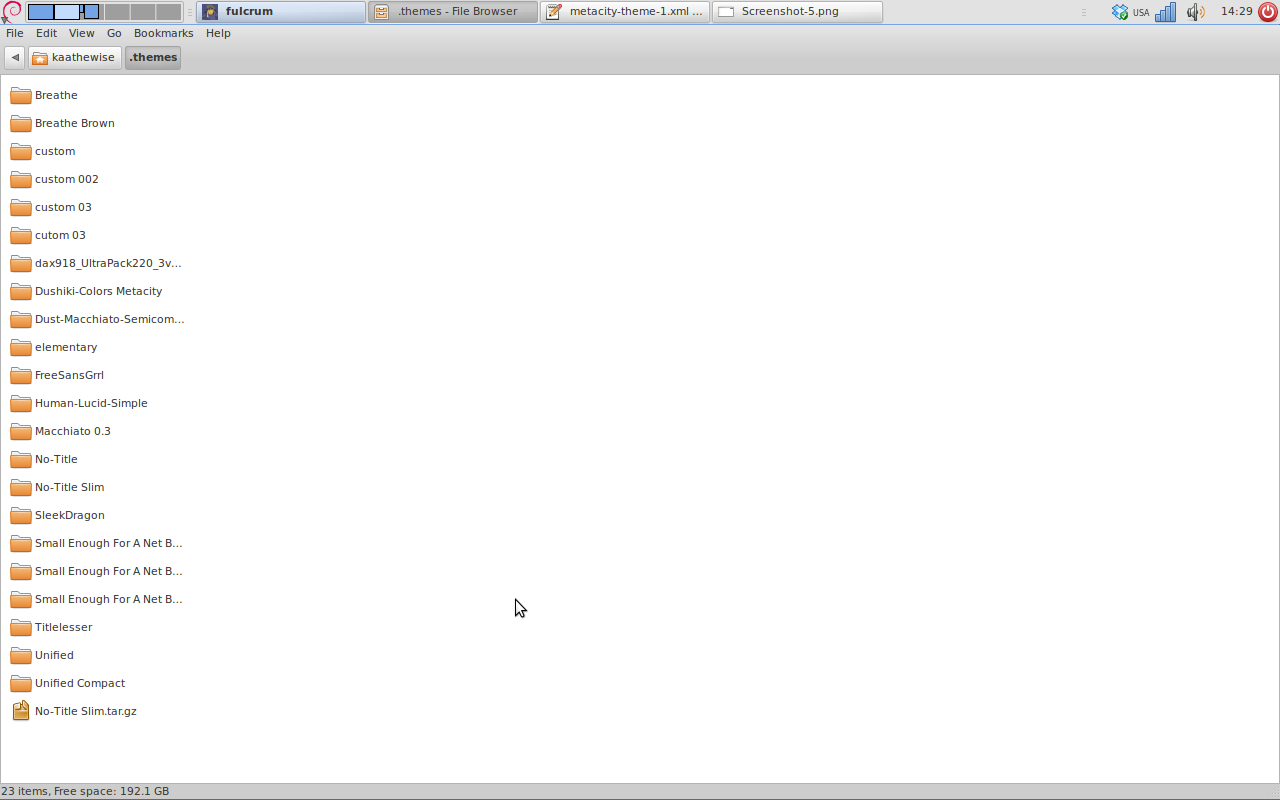Image resolution: width=1280 pixels, height=800 pixels.
Task: Select the Macchiato 0.3 folder icon
Action: (x=21, y=431)
